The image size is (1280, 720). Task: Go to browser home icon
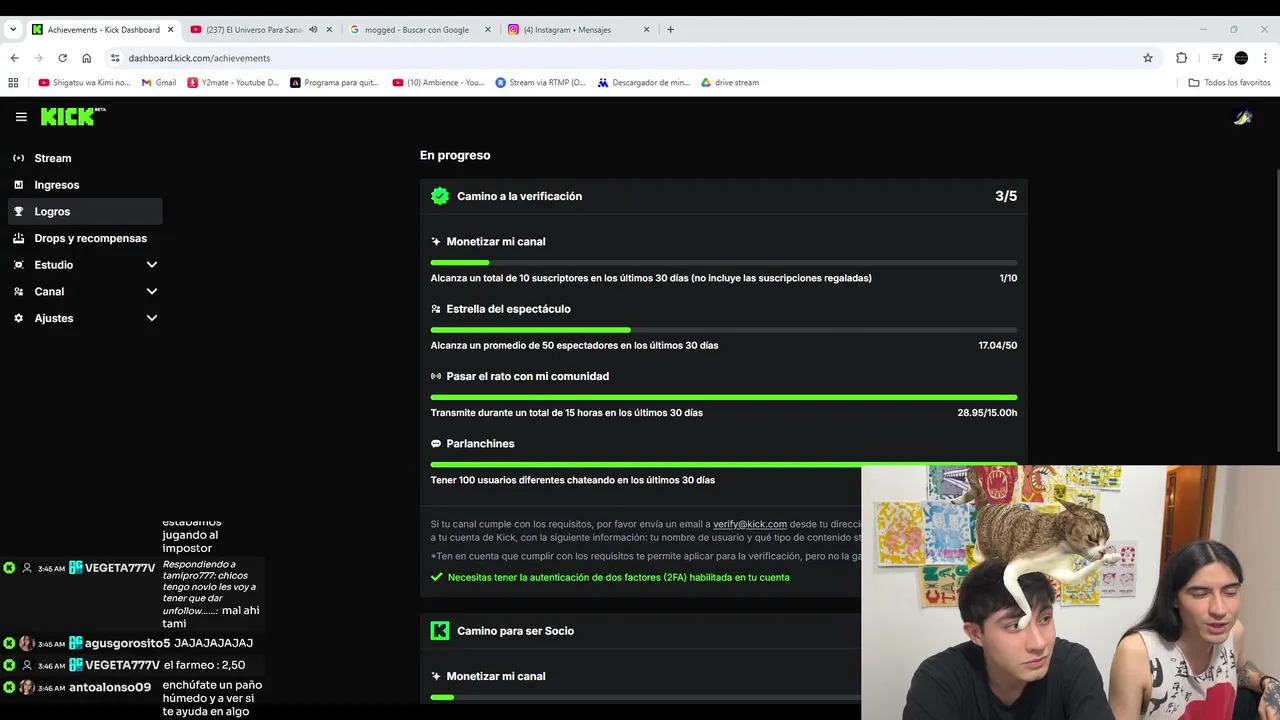click(x=87, y=58)
